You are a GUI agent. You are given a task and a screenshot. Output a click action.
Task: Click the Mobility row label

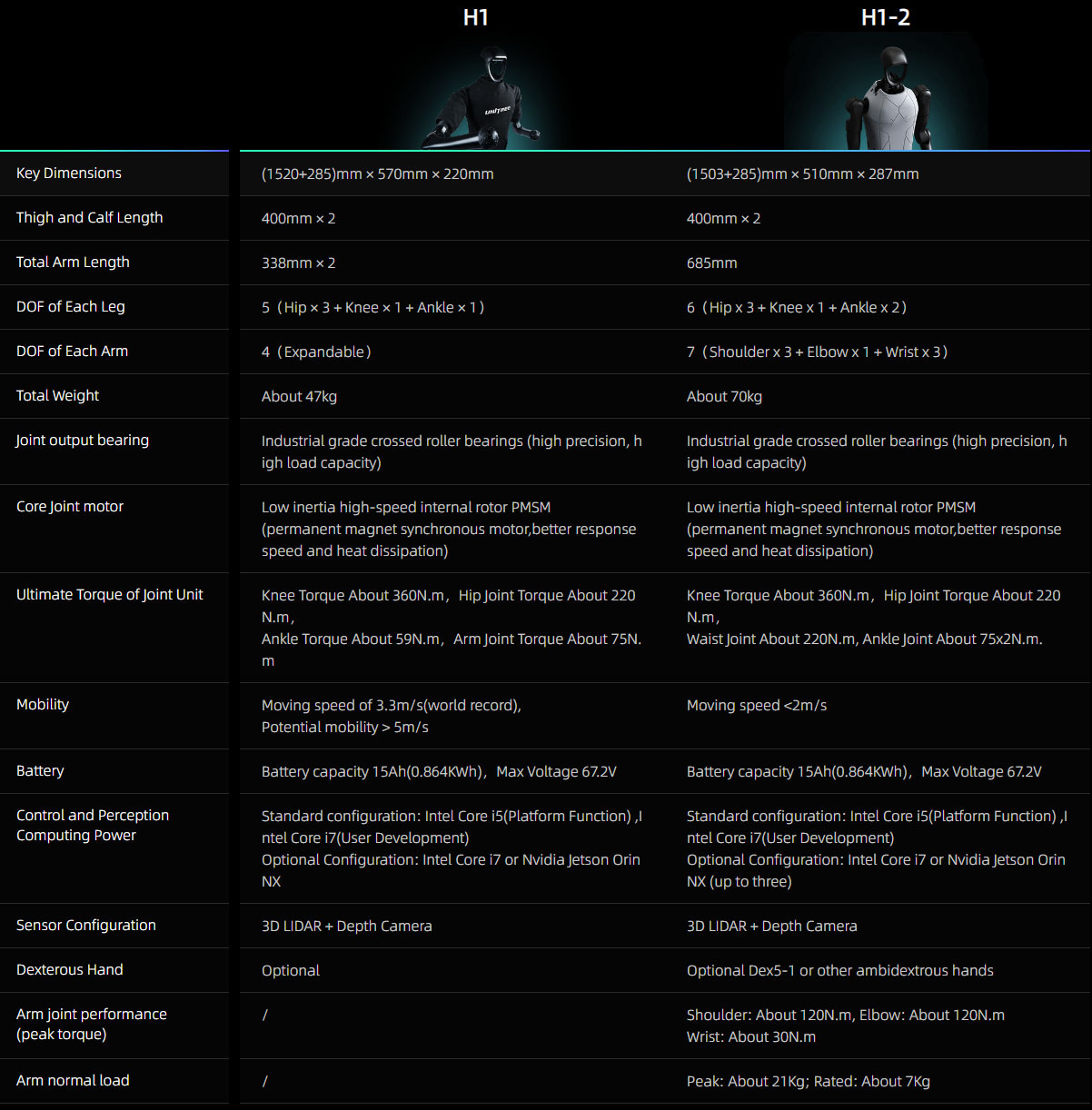(x=43, y=704)
